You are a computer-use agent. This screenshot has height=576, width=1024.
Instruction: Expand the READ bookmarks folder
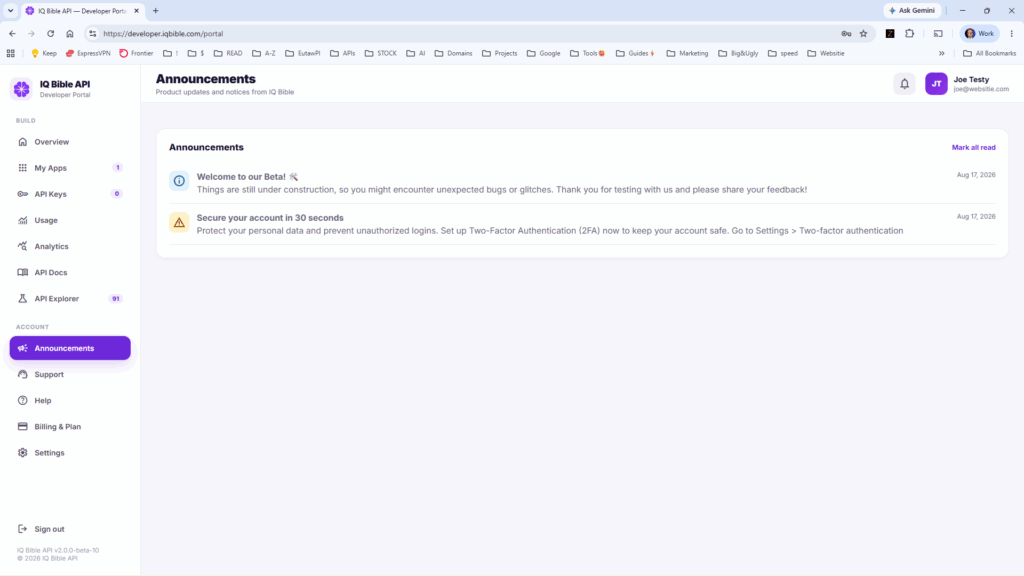click(x=228, y=54)
